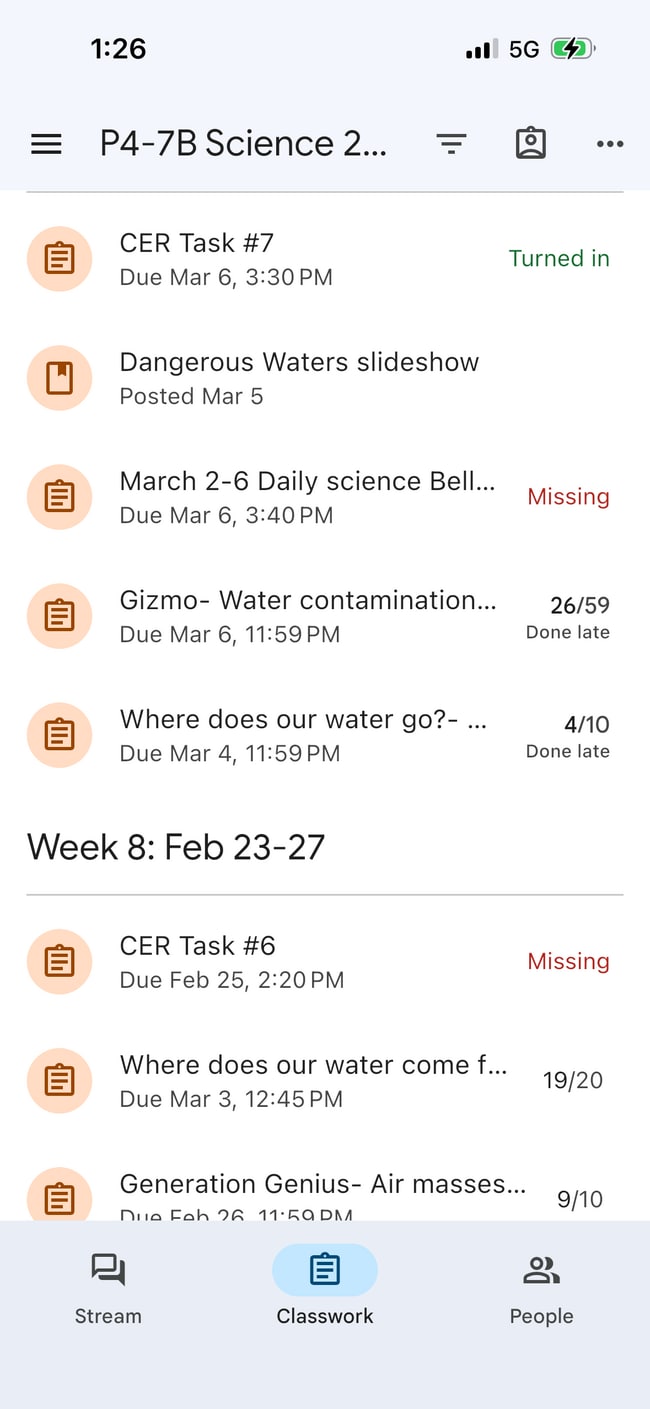Switch to the Stream tab
The image size is (650, 1409).
tap(108, 1287)
